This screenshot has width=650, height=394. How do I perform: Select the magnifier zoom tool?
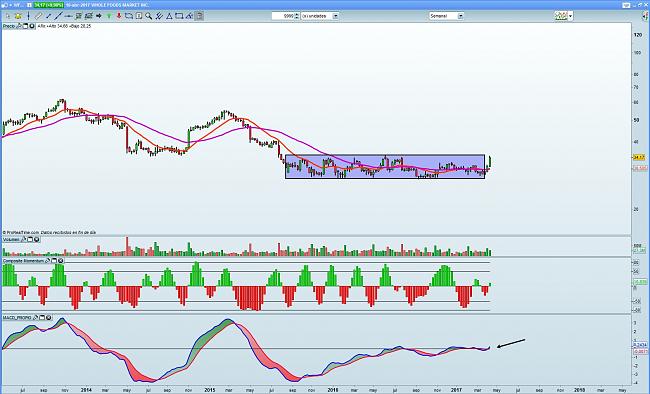(148, 16)
